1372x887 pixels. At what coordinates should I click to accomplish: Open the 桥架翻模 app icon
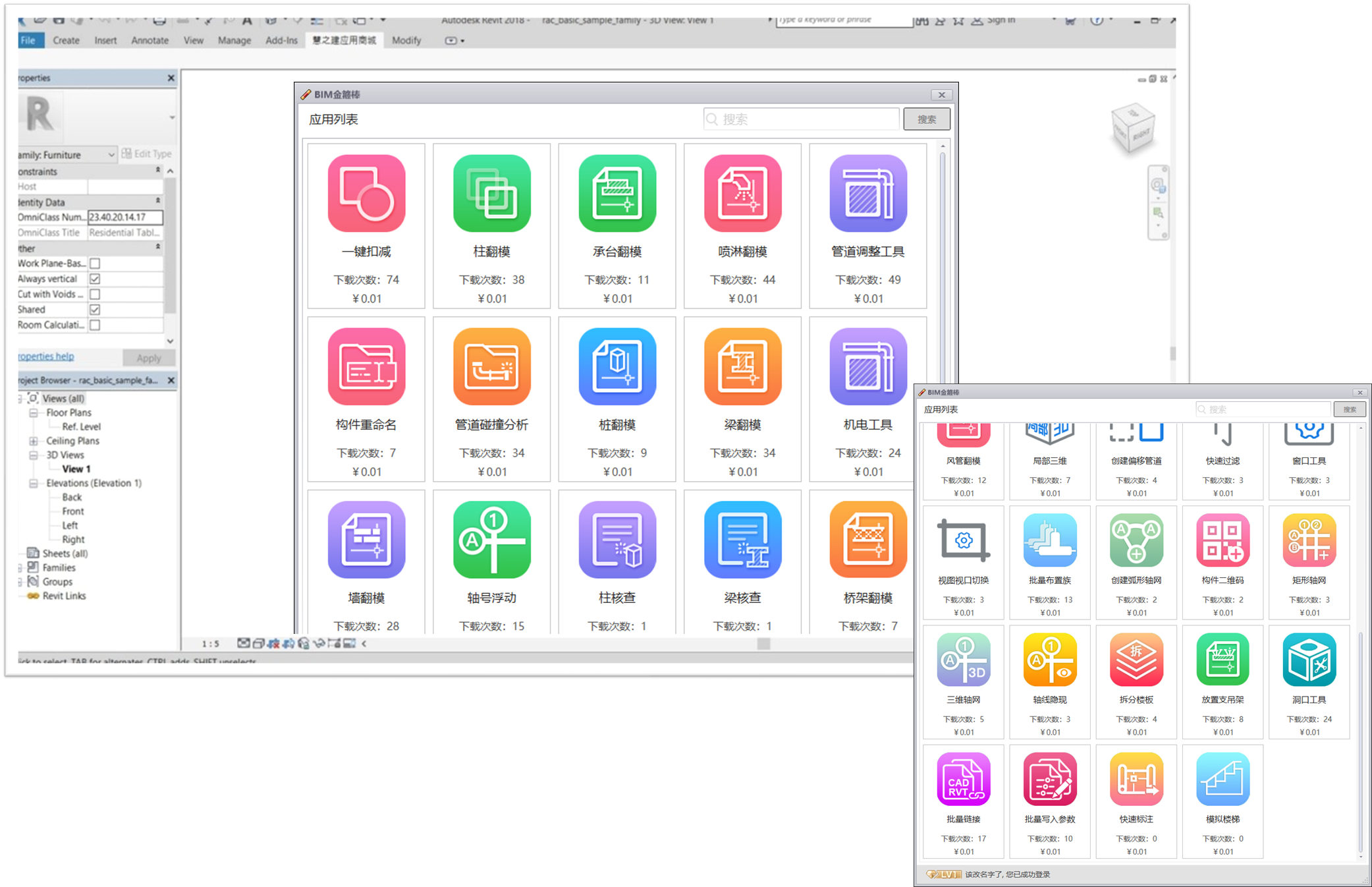tap(868, 540)
